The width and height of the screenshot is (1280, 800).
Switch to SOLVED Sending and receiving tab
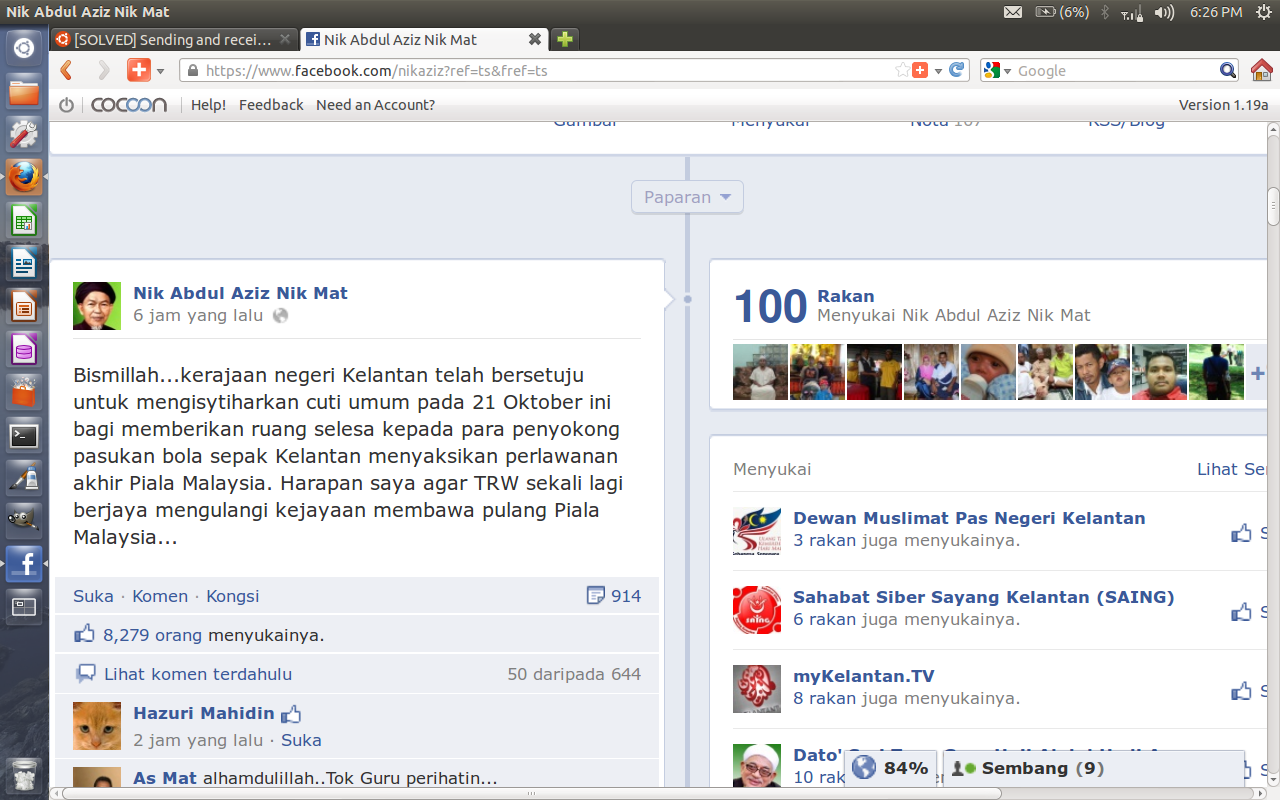pyautogui.click(x=174, y=40)
